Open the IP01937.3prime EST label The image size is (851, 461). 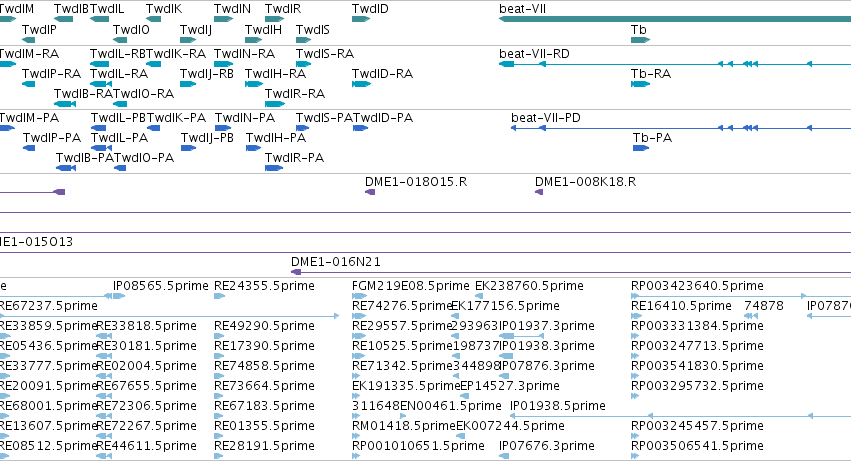click(x=547, y=326)
